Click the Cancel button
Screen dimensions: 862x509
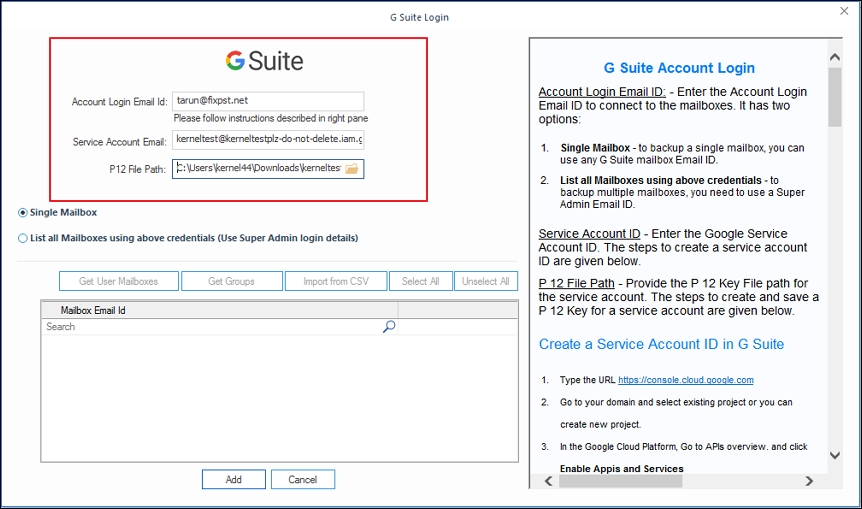coord(302,479)
